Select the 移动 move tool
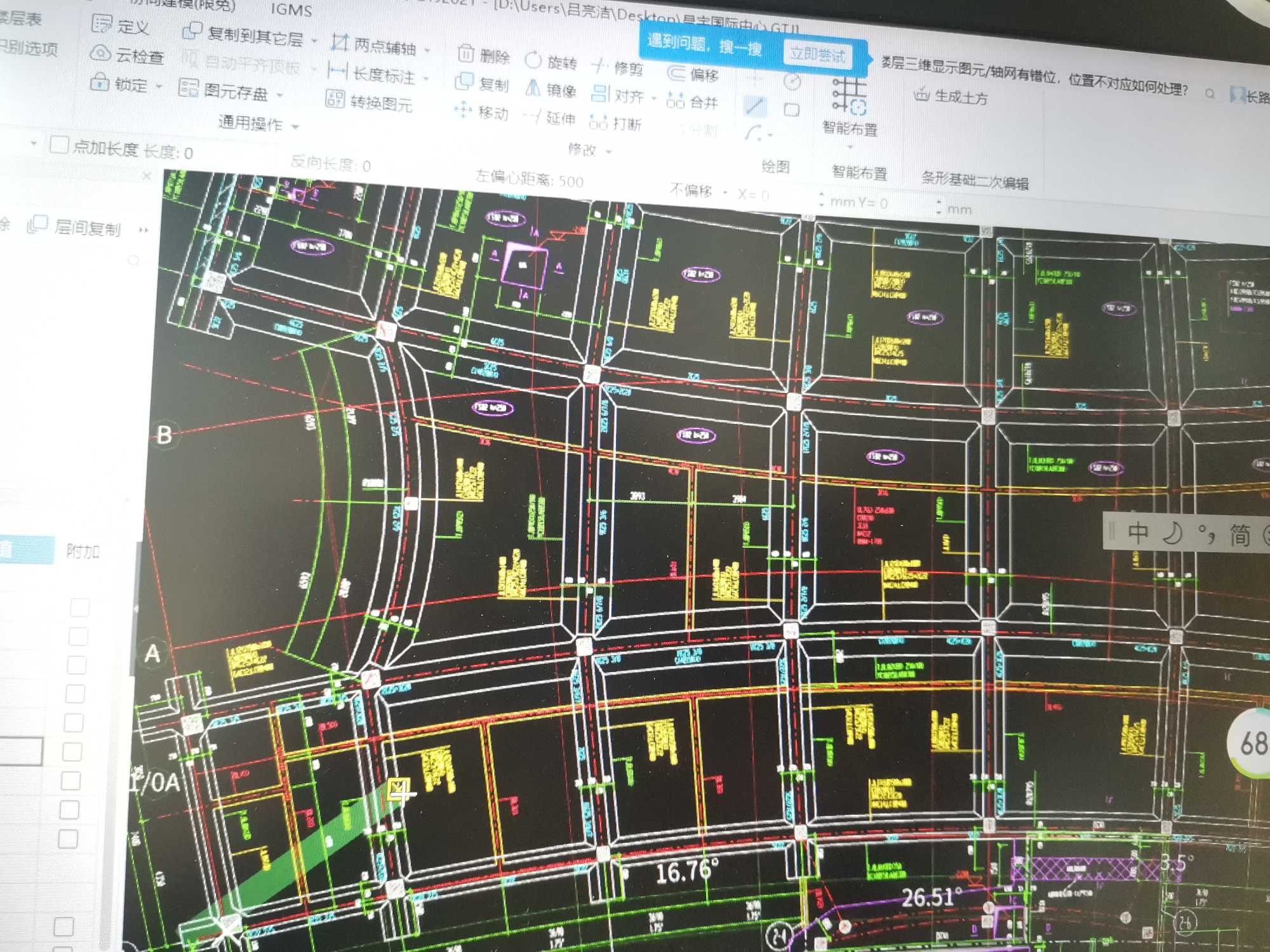Screen dimensions: 1270x952 point(481,112)
